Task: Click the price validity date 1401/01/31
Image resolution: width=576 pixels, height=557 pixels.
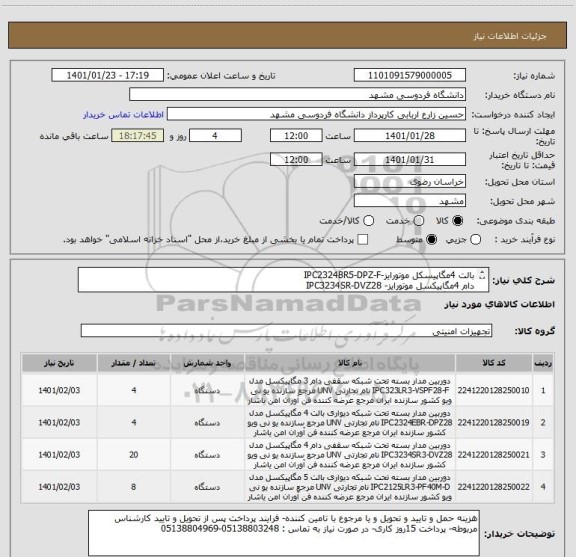Action: coord(410,159)
